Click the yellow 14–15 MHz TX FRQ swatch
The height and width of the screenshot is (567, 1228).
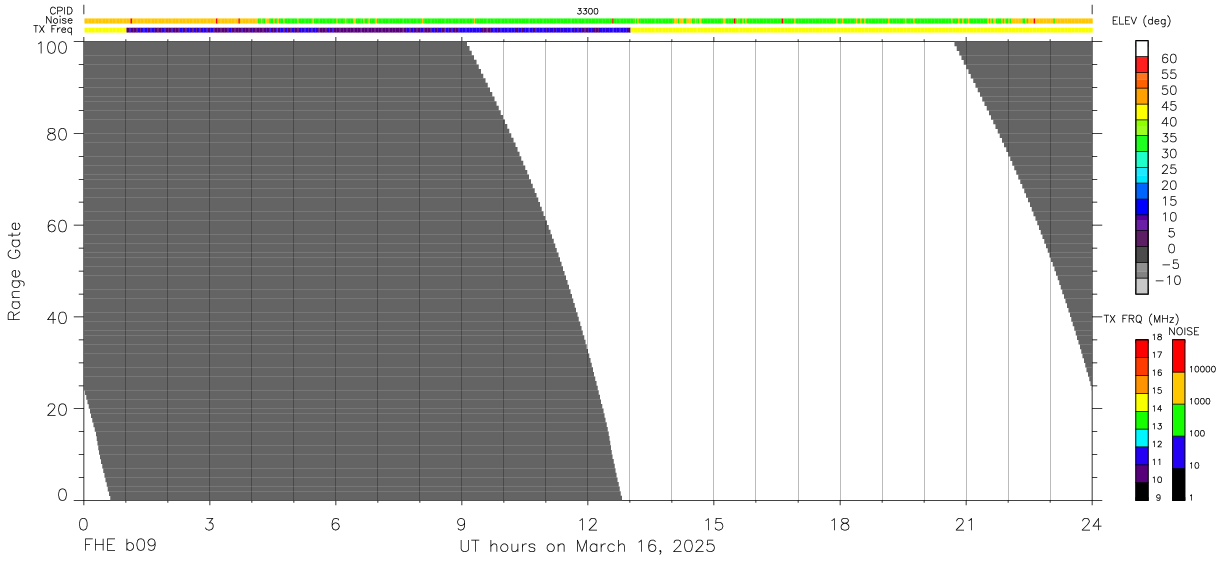pos(1141,401)
